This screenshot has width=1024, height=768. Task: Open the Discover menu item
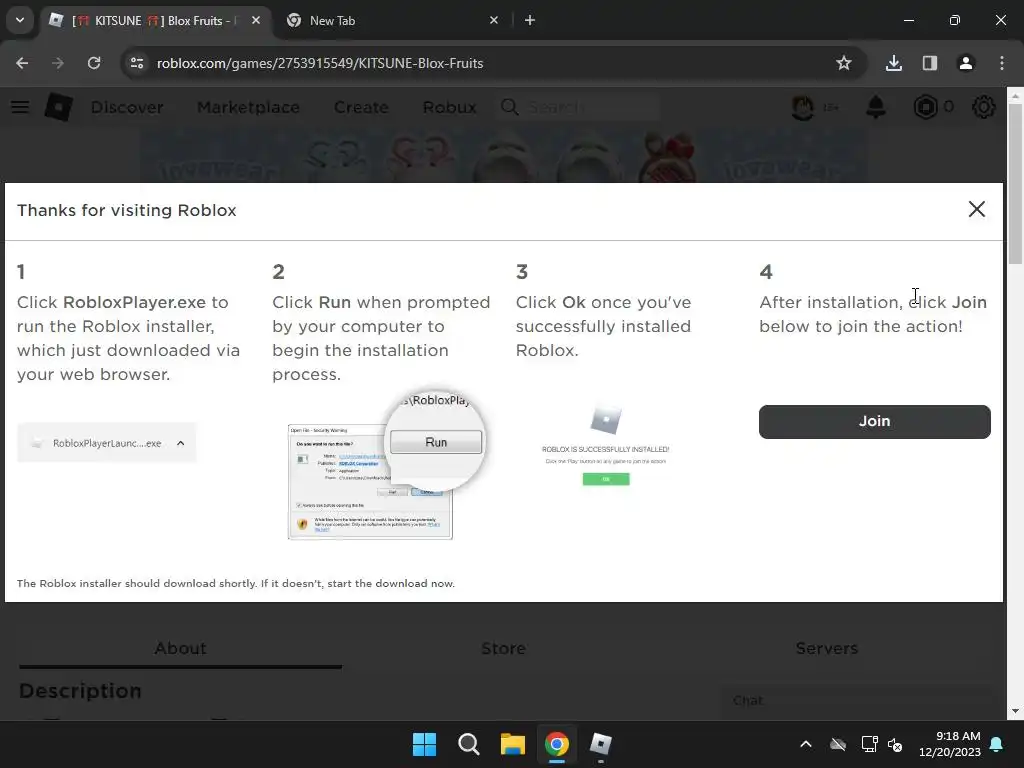(127, 107)
